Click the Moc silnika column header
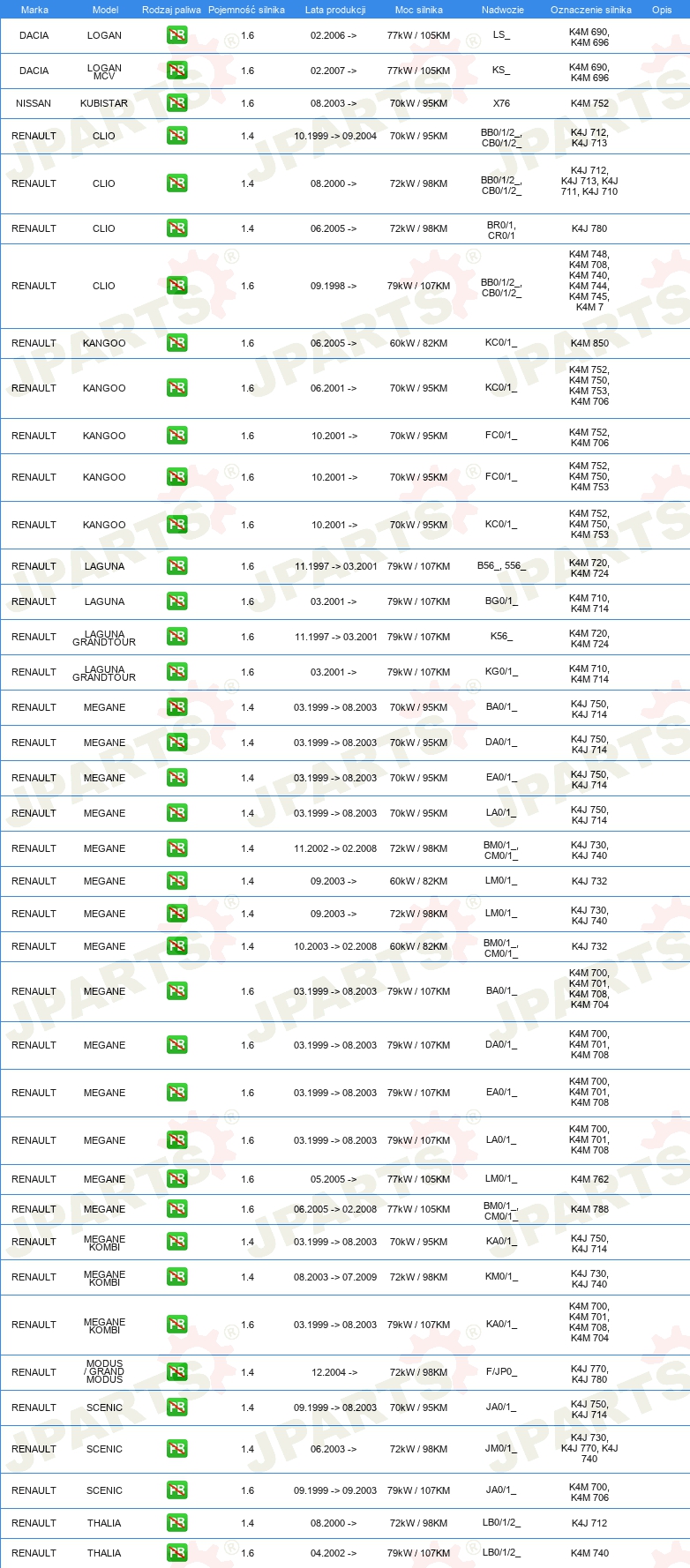The width and height of the screenshot is (690, 1568). (x=419, y=10)
